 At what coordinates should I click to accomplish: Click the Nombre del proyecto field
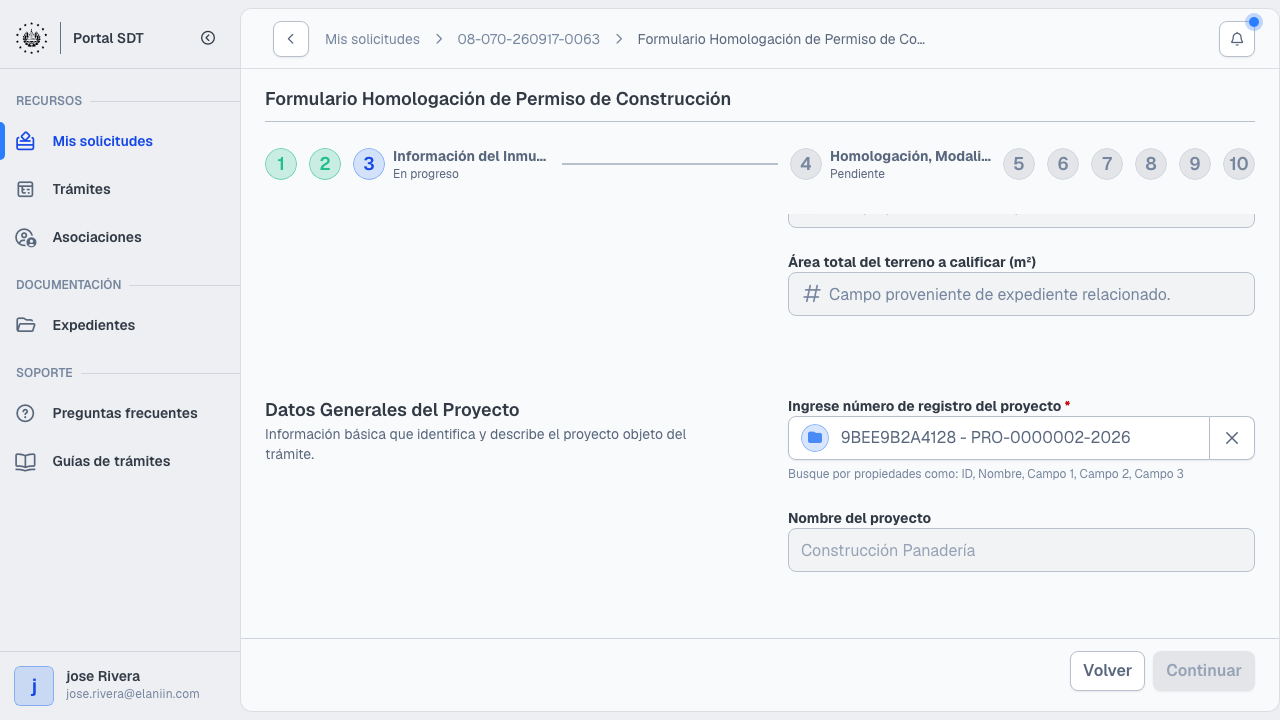[x=1021, y=550]
